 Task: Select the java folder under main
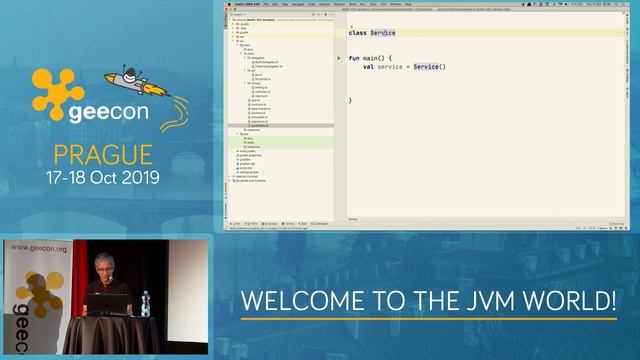click(249, 49)
